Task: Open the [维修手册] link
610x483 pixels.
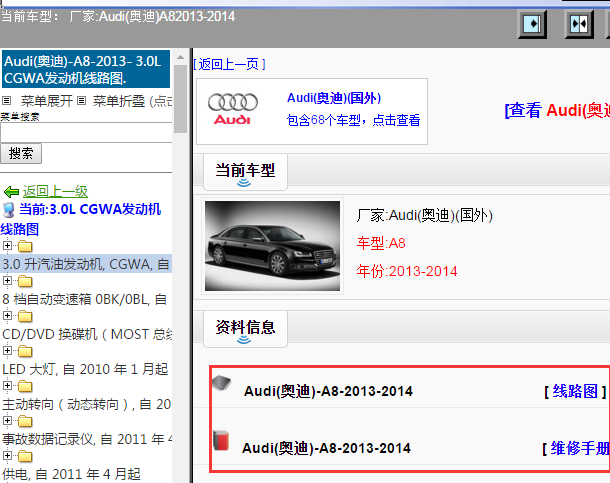Action: click(576, 448)
